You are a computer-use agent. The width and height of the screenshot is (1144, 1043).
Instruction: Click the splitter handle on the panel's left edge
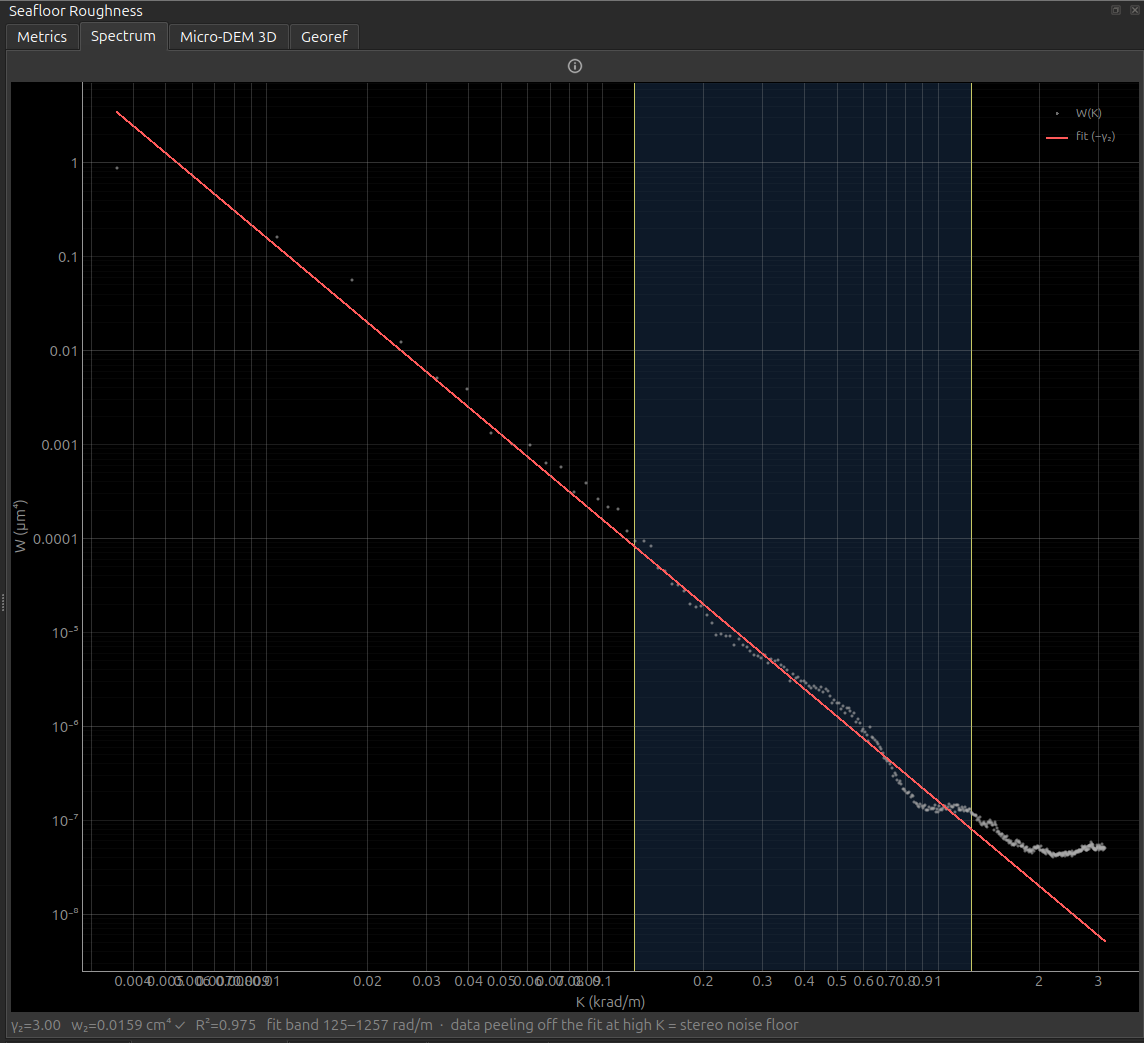coord(3,602)
